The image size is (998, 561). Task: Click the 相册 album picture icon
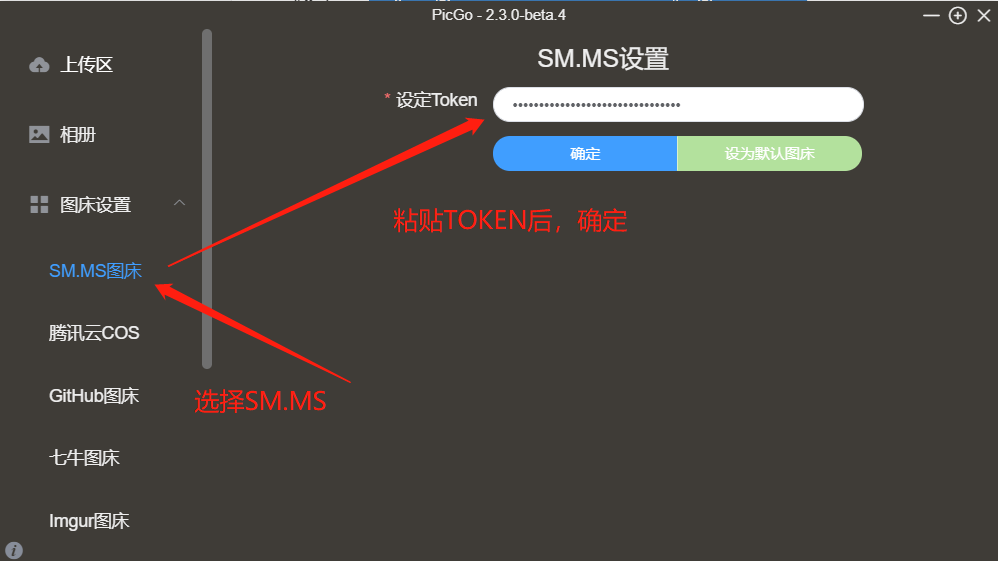39,134
